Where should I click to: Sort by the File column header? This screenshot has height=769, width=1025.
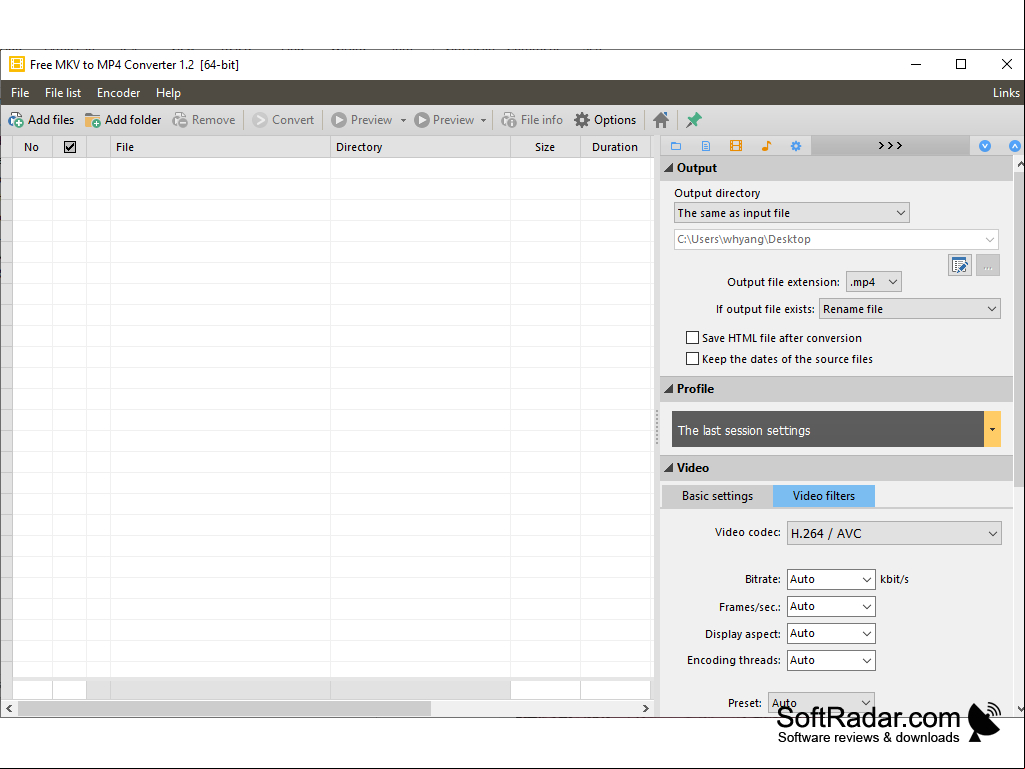click(220, 147)
